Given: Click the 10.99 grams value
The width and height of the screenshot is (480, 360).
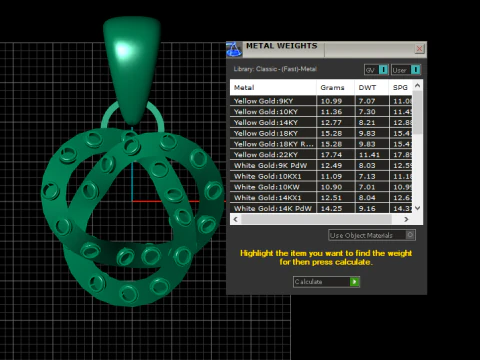Looking at the screenshot, I should click(331, 101).
